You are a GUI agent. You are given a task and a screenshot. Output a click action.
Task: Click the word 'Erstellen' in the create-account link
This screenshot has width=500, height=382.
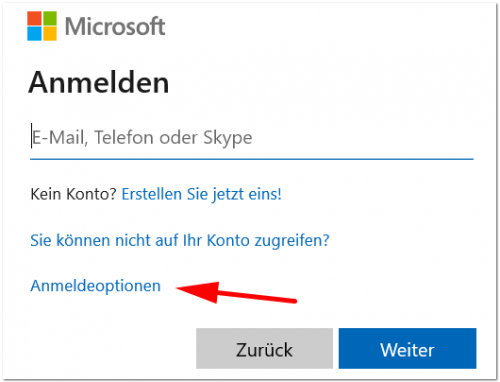151,194
